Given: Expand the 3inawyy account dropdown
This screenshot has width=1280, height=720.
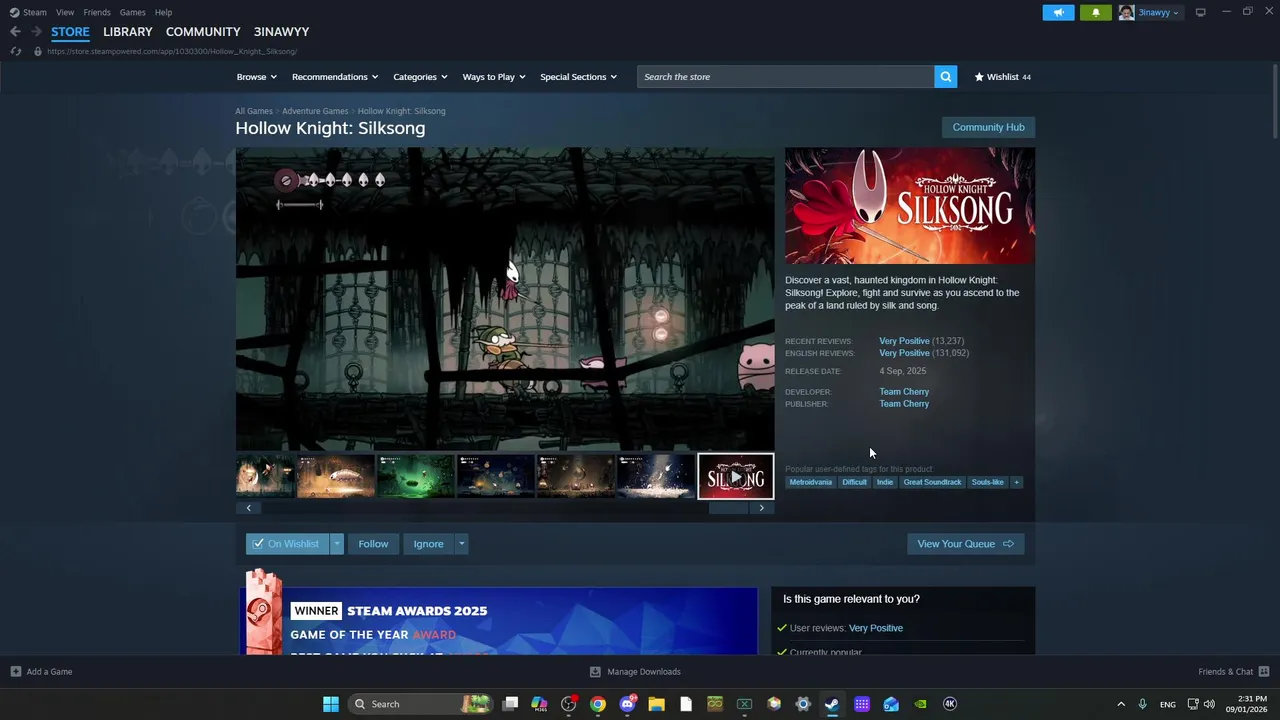Looking at the screenshot, I should pyautogui.click(x=1159, y=12).
